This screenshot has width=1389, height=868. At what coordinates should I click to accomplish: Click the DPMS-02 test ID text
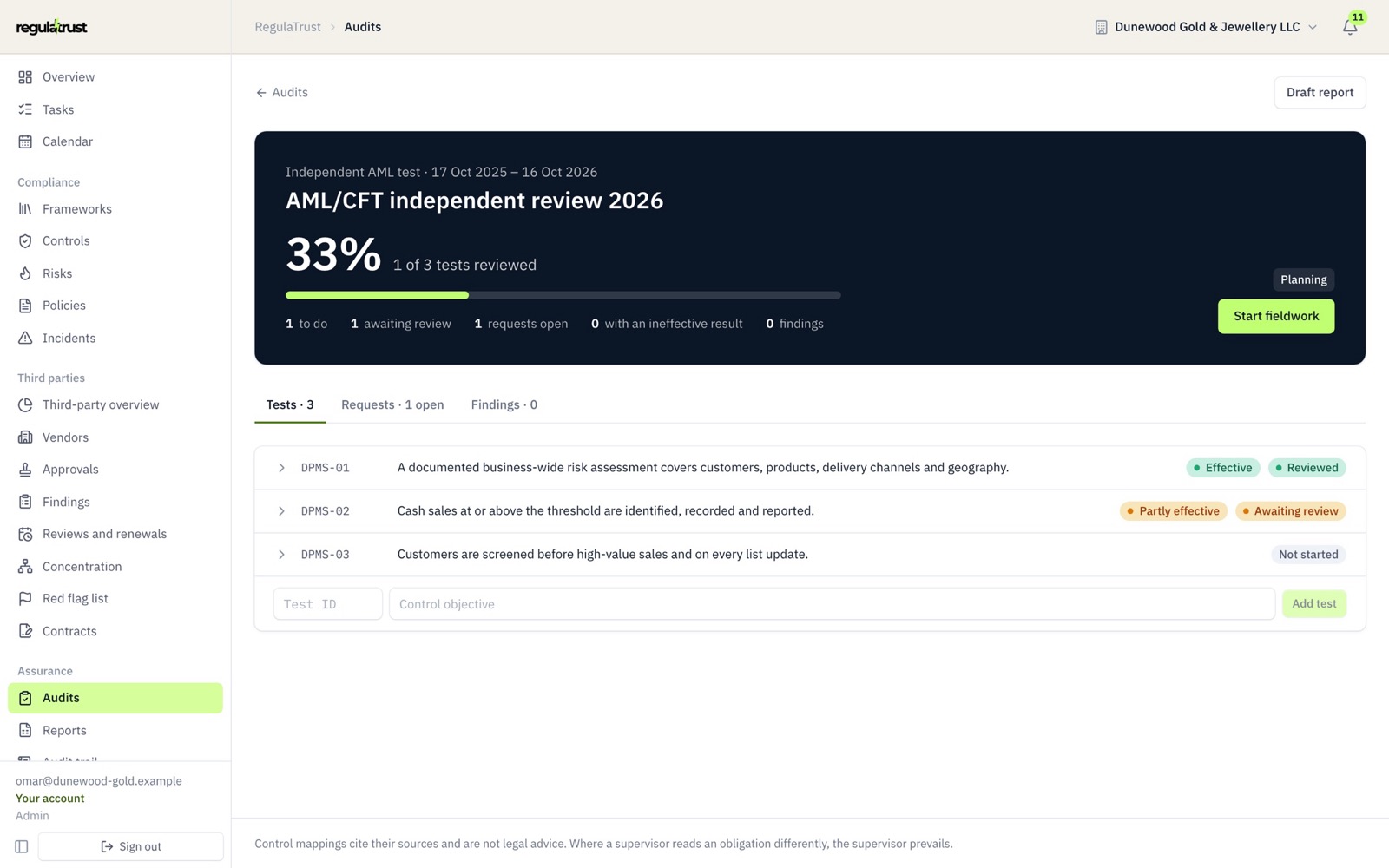click(x=326, y=511)
